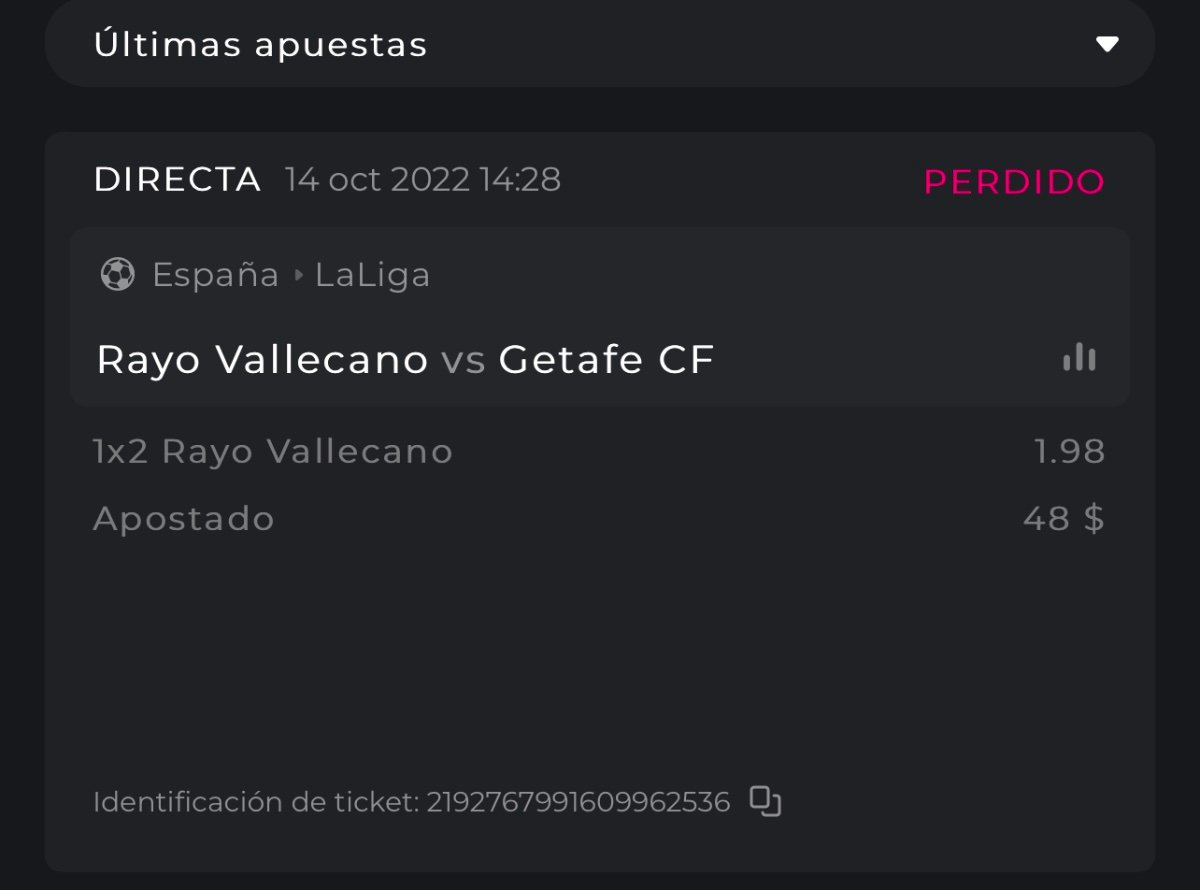Select the 1x2 Rayo Vallecano selection
Viewport: 1200px width, 890px height.
pyautogui.click(x=273, y=452)
